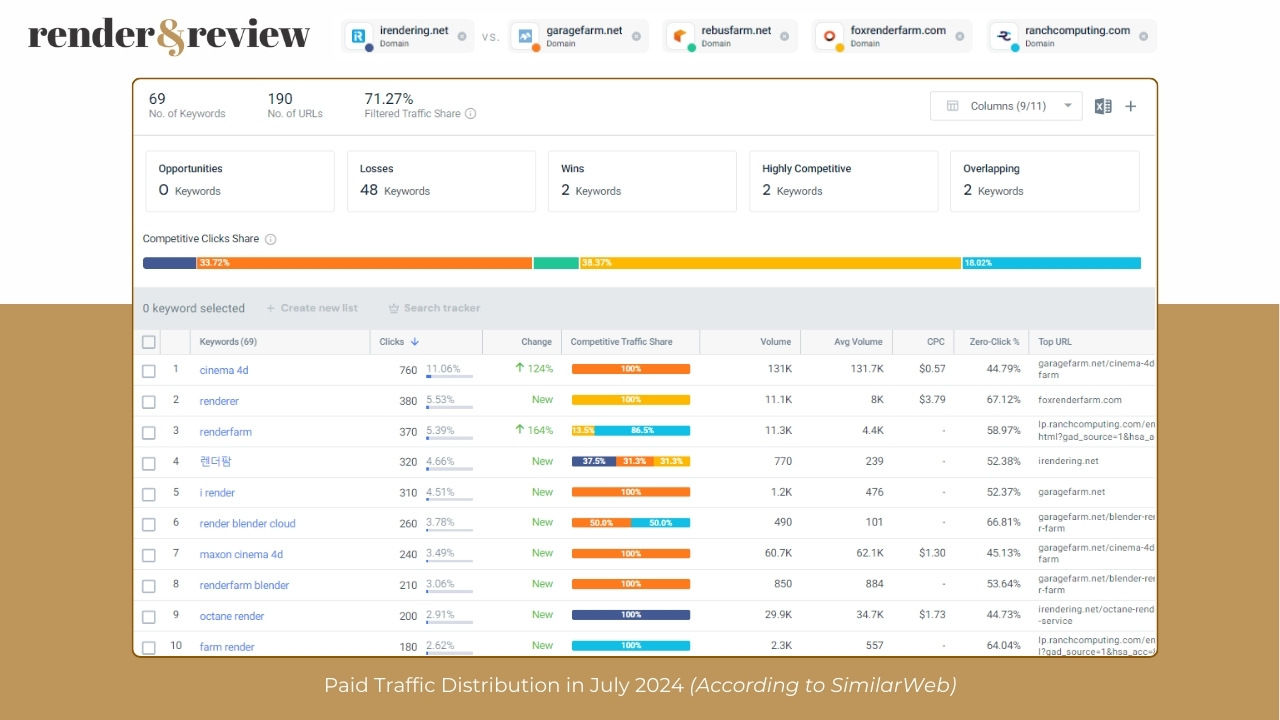Check the maxon cinema 4d row checkbox
This screenshot has height=720, width=1280.
tap(149, 556)
